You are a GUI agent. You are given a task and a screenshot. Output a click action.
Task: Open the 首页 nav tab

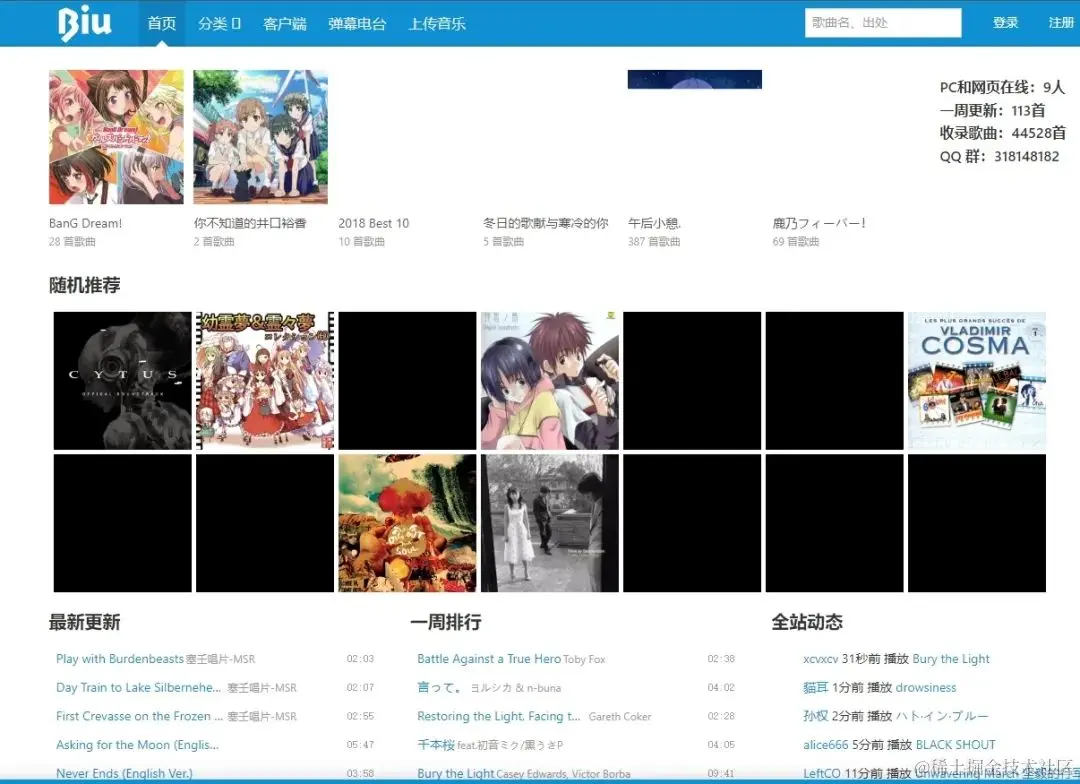(x=162, y=23)
